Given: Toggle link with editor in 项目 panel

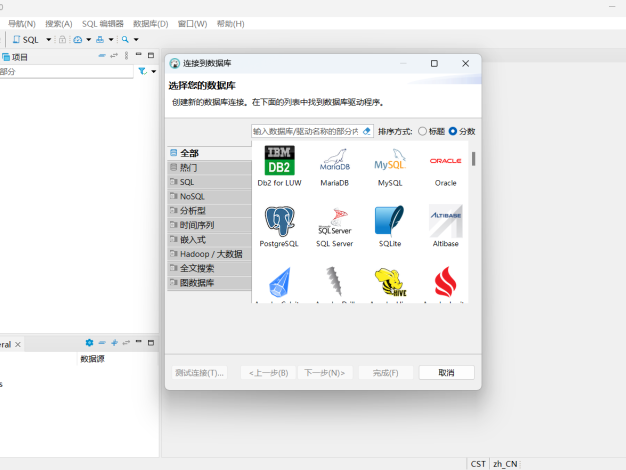Looking at the screenshot, I should pos(114,56).
